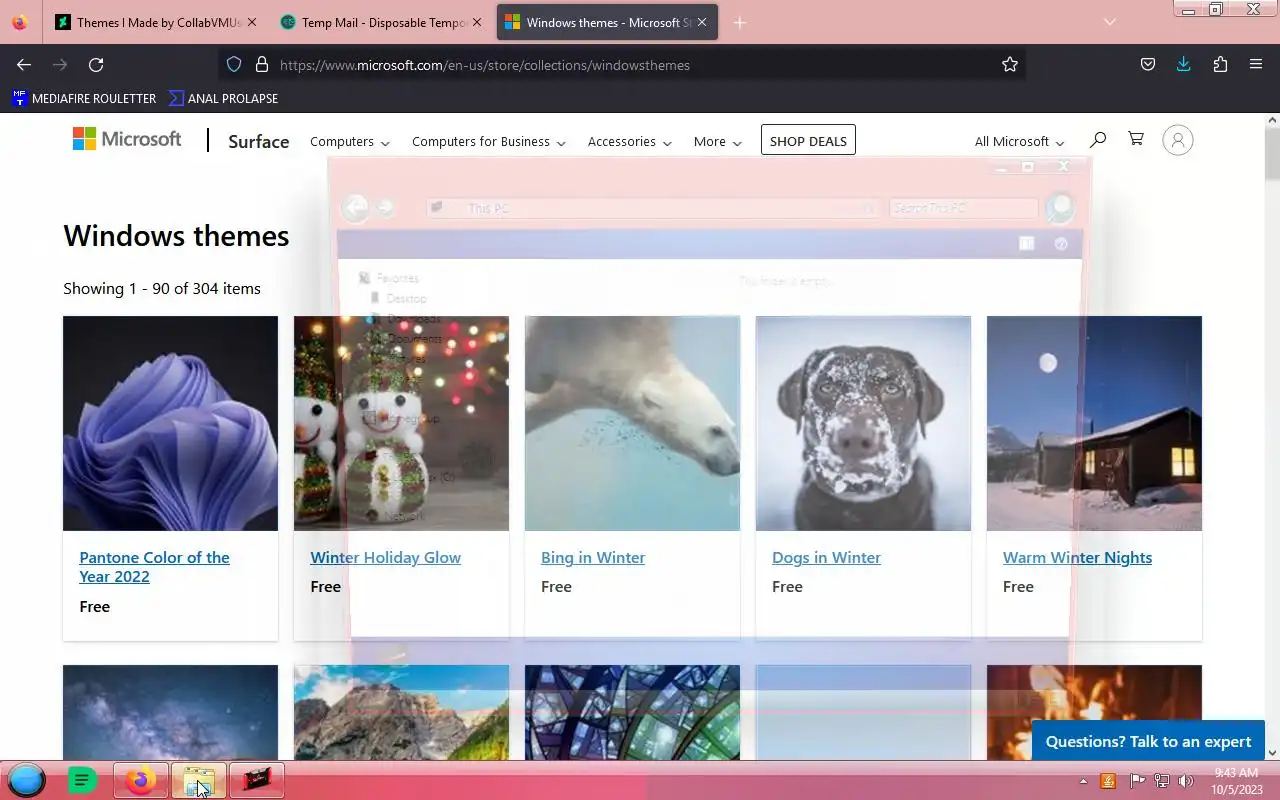Show hidden system tray icons

coord(1083,781)
